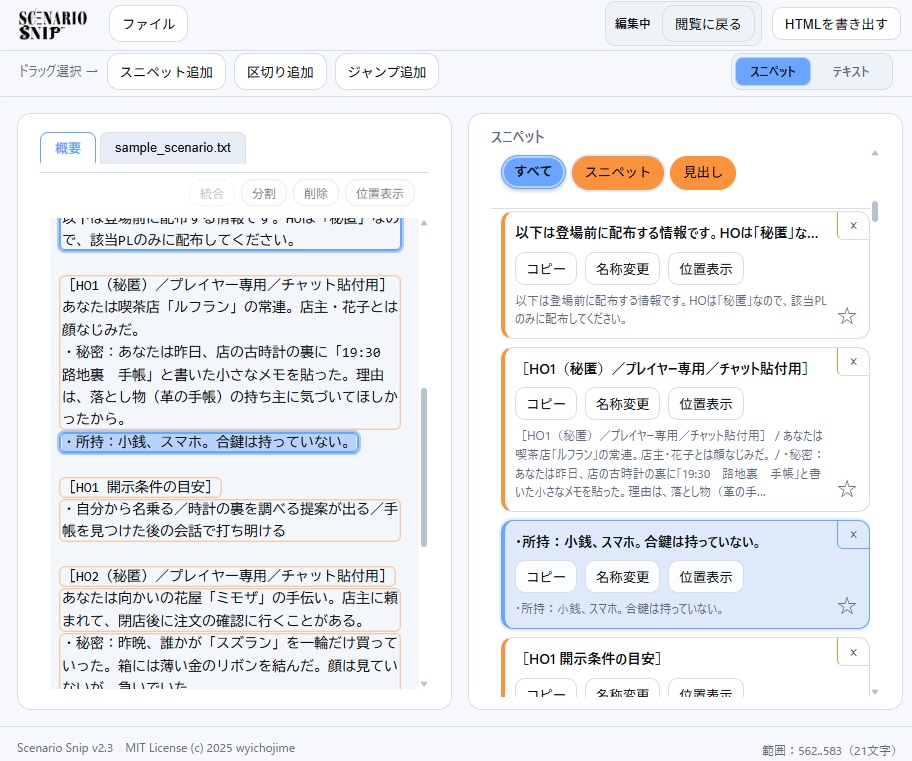The height and width of the screenshot is (761, 912).
Task: Click HTMLを書き出す export button
Action: [836, 24]
